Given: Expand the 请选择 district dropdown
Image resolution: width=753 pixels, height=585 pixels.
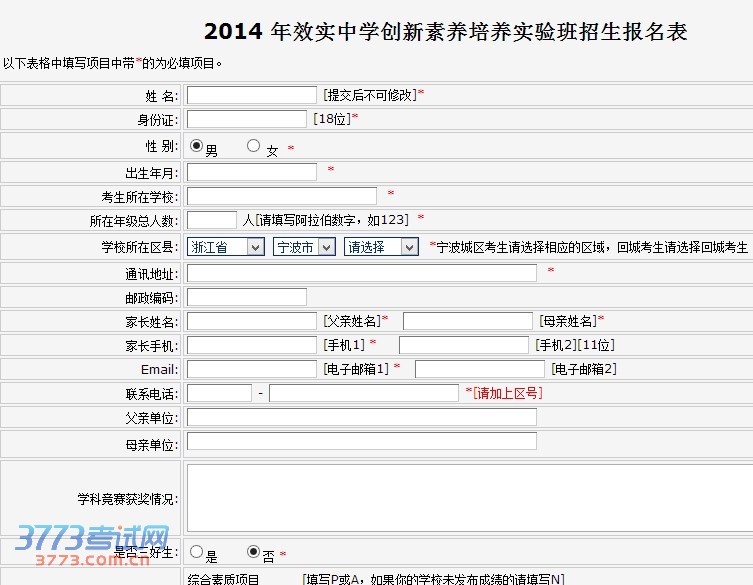Looking at the screenshot, I should 381,247.
